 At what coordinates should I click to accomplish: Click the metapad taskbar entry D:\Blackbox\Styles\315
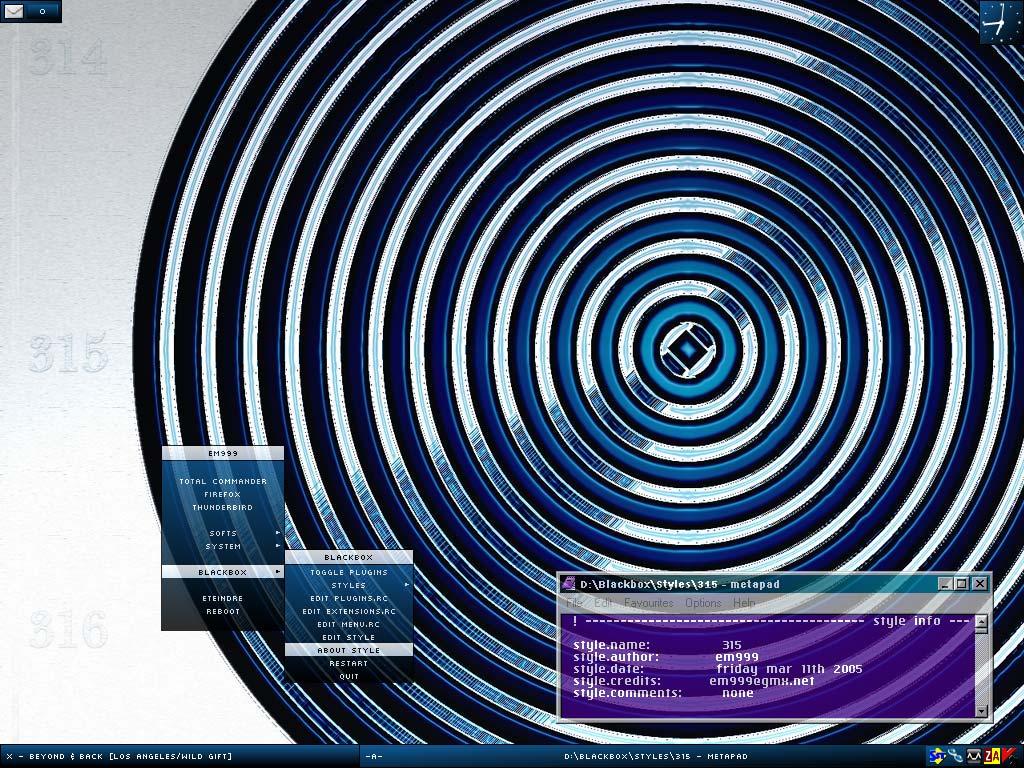656,756
